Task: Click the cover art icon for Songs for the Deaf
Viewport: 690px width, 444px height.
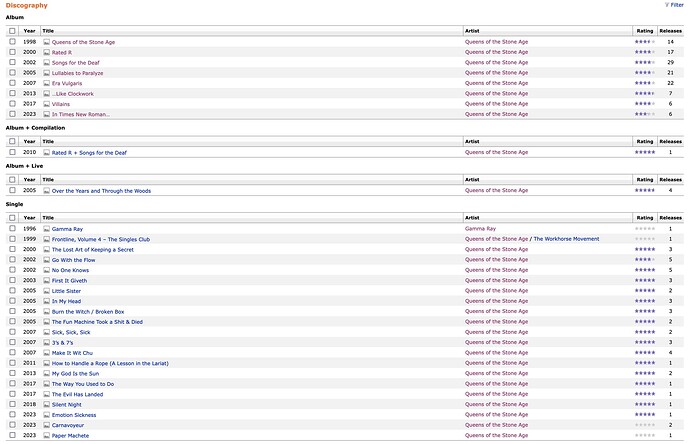Action: [x=47, y=62]
